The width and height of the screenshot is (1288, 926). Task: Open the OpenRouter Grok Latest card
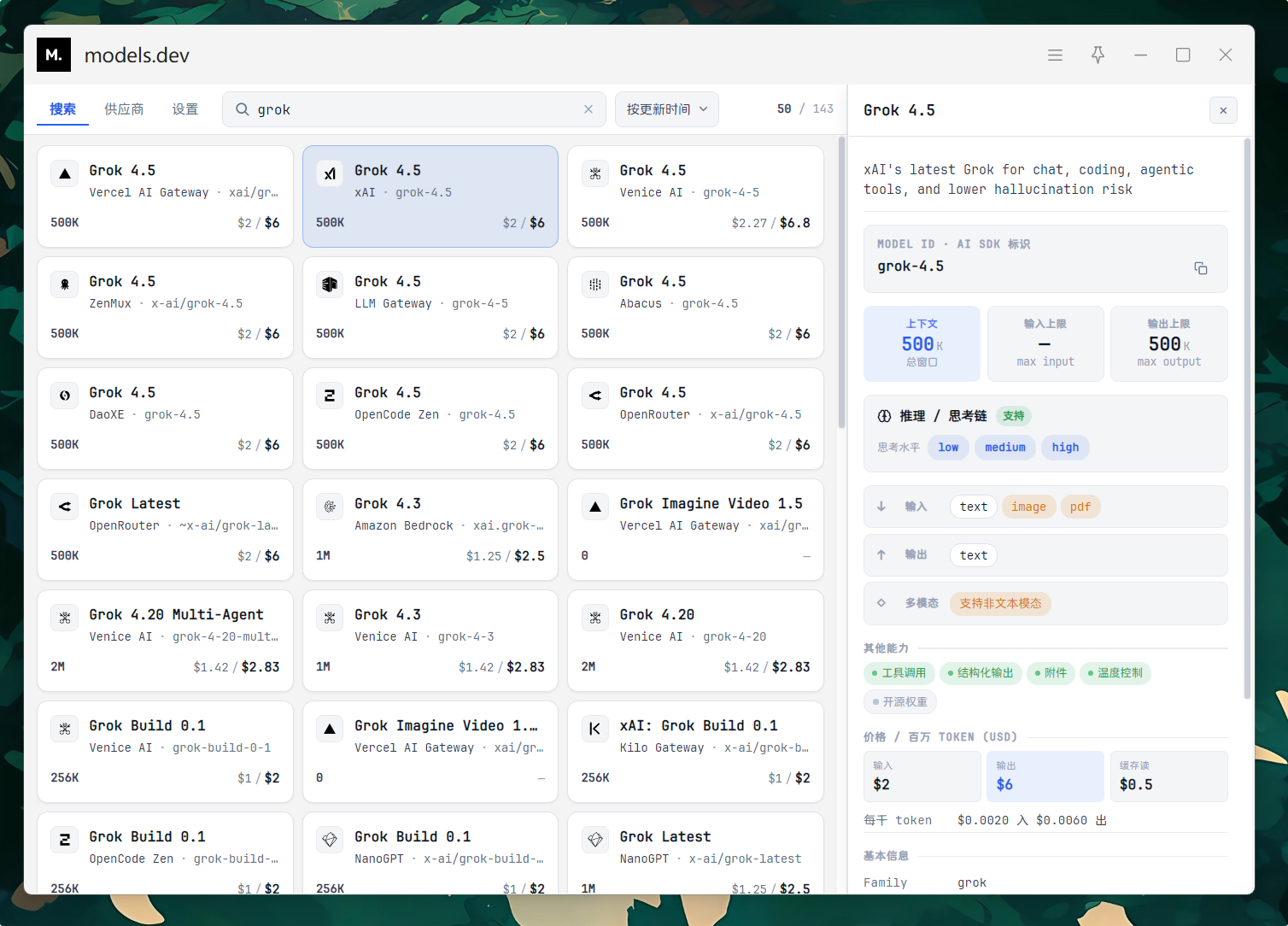165,530
